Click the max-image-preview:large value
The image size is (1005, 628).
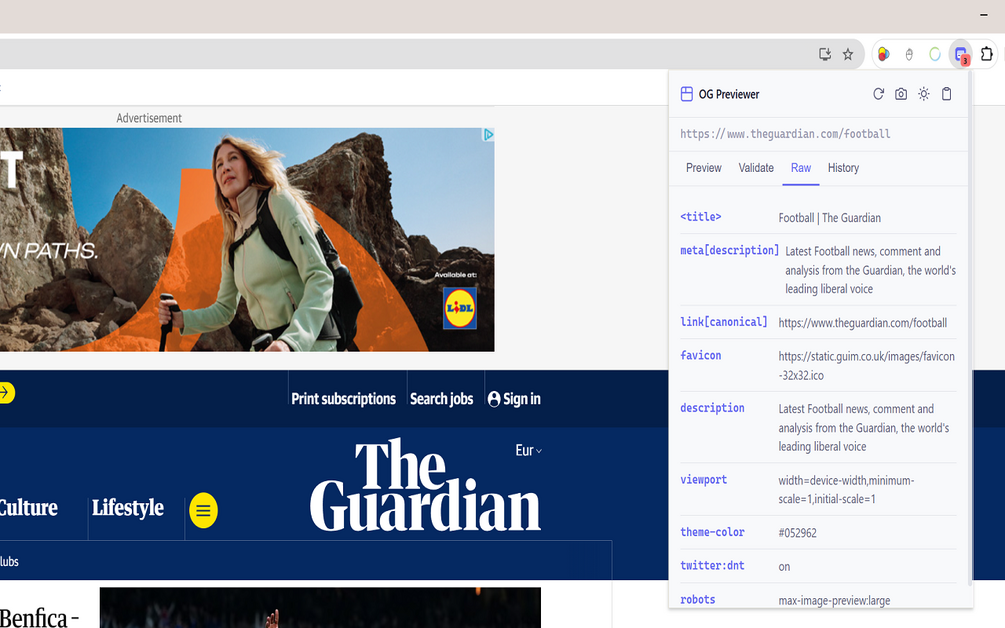tap(834, 600)
